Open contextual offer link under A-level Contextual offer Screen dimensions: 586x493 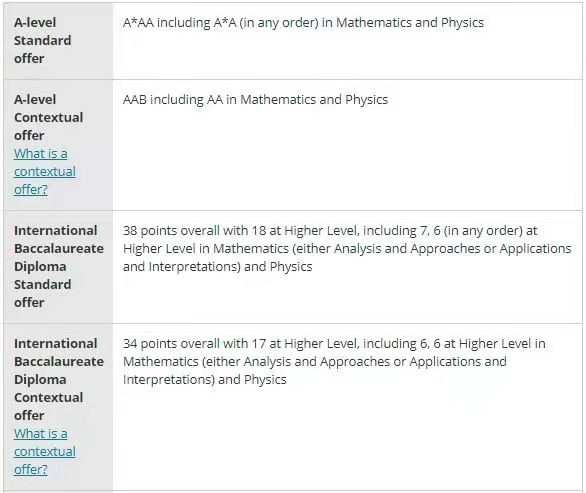[x=45, y=172]
